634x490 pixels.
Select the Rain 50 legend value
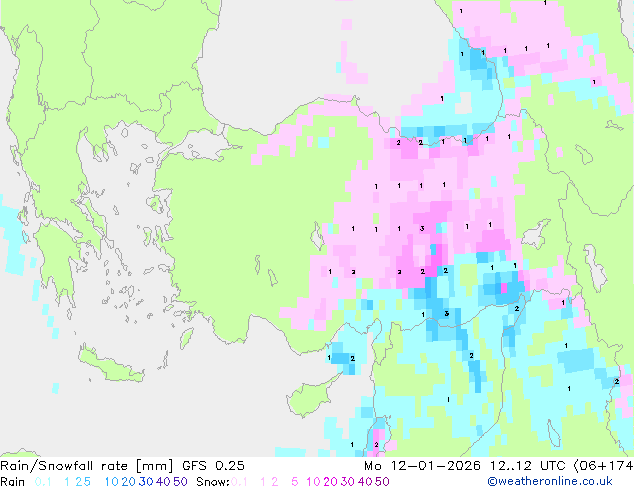pyautogui.click(x=180, y=482)
